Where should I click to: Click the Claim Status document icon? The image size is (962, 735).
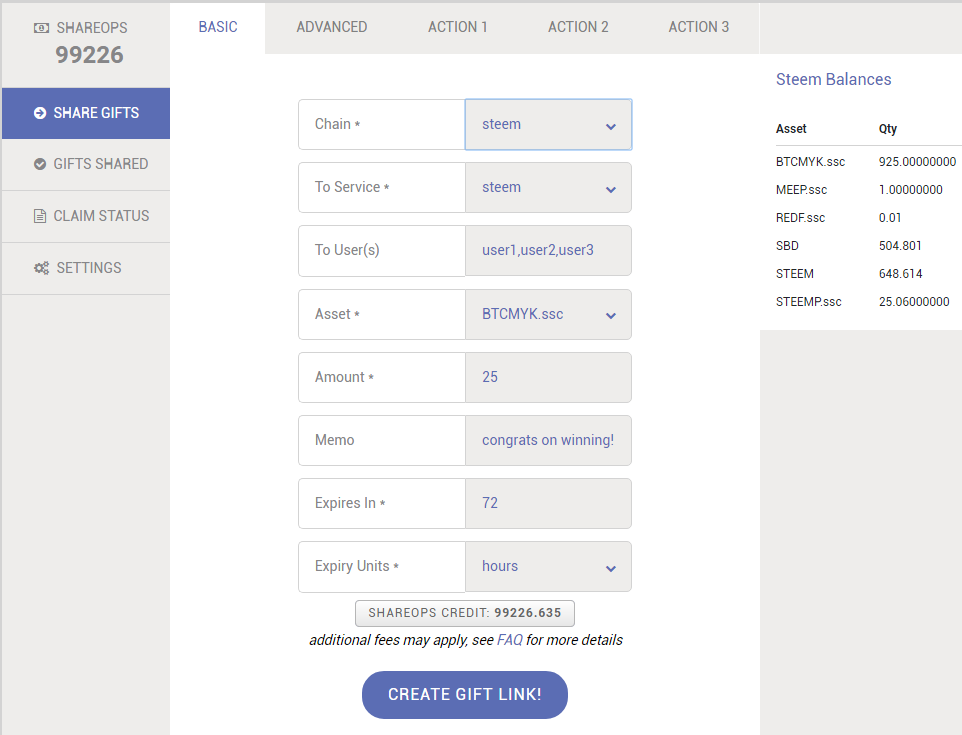click(40, 216)
